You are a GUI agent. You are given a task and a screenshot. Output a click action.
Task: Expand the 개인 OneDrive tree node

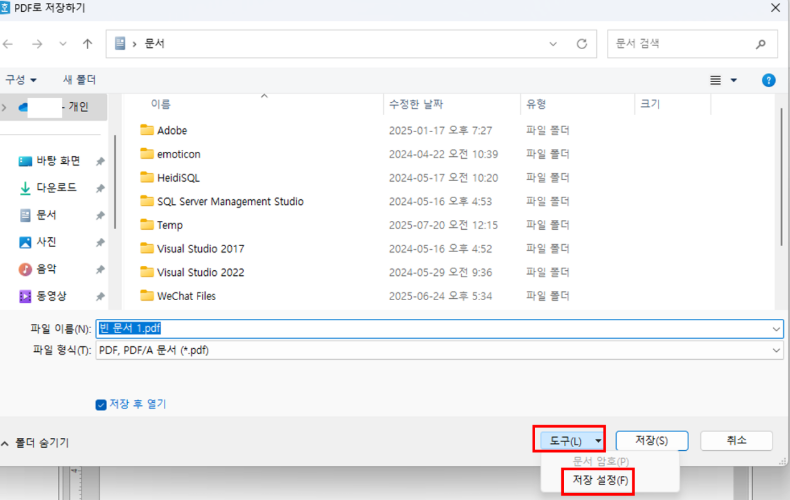pyautogui.click(x=4, y=107)
